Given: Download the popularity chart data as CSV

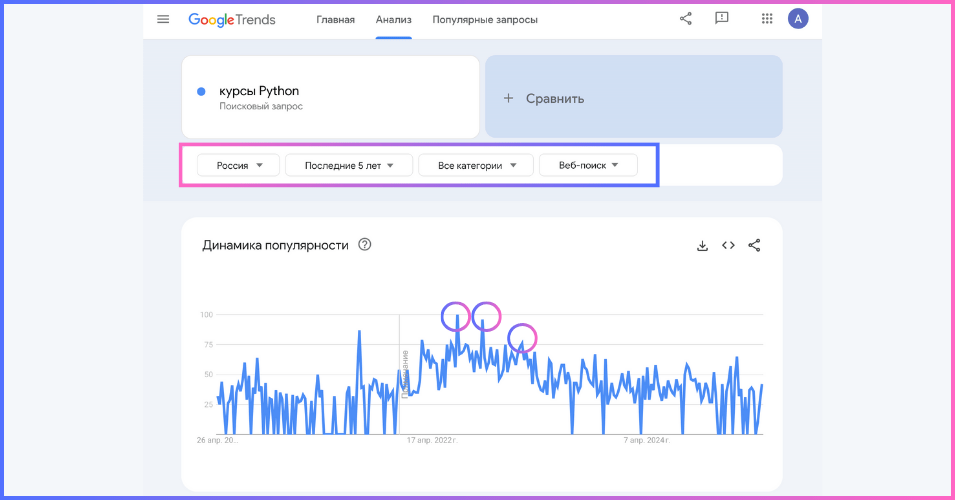Looking at the screenshot, I should tap(702, 245).
